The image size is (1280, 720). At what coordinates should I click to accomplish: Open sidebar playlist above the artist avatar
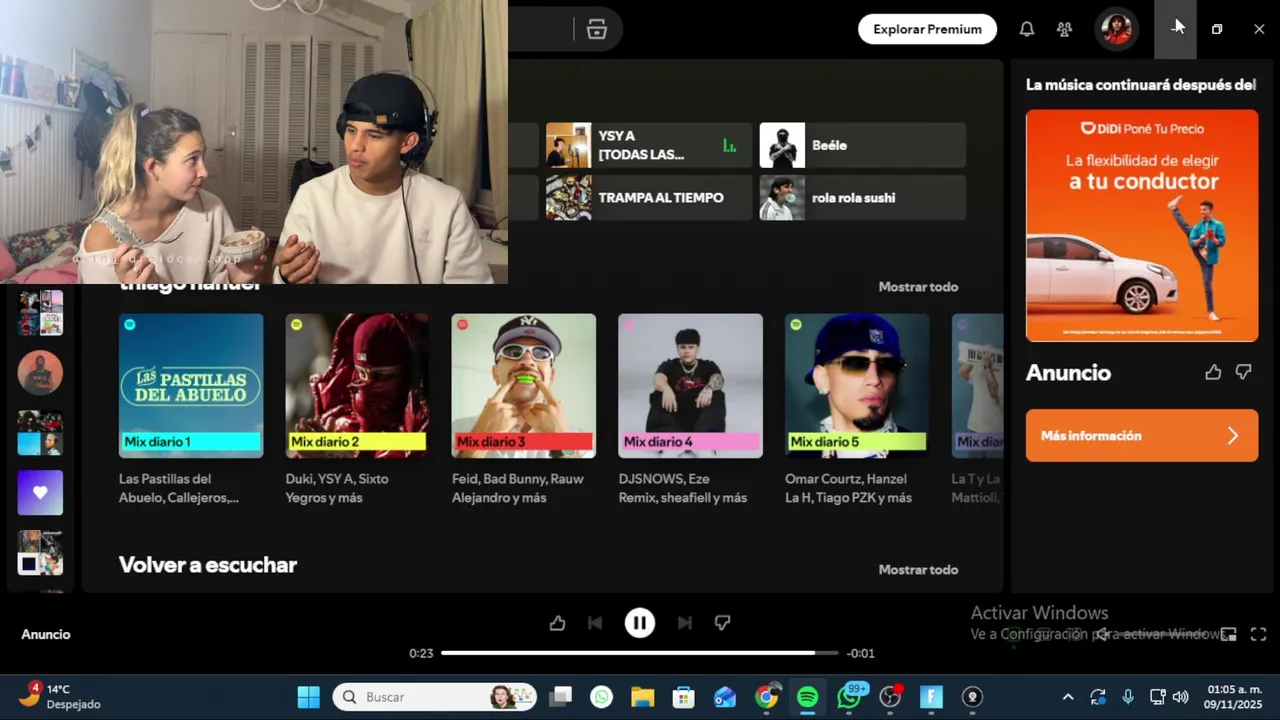40,313
